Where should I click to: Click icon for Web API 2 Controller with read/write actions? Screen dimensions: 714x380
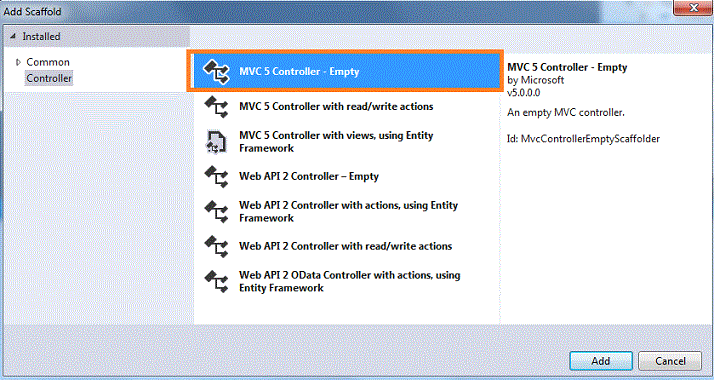(216, 246)
